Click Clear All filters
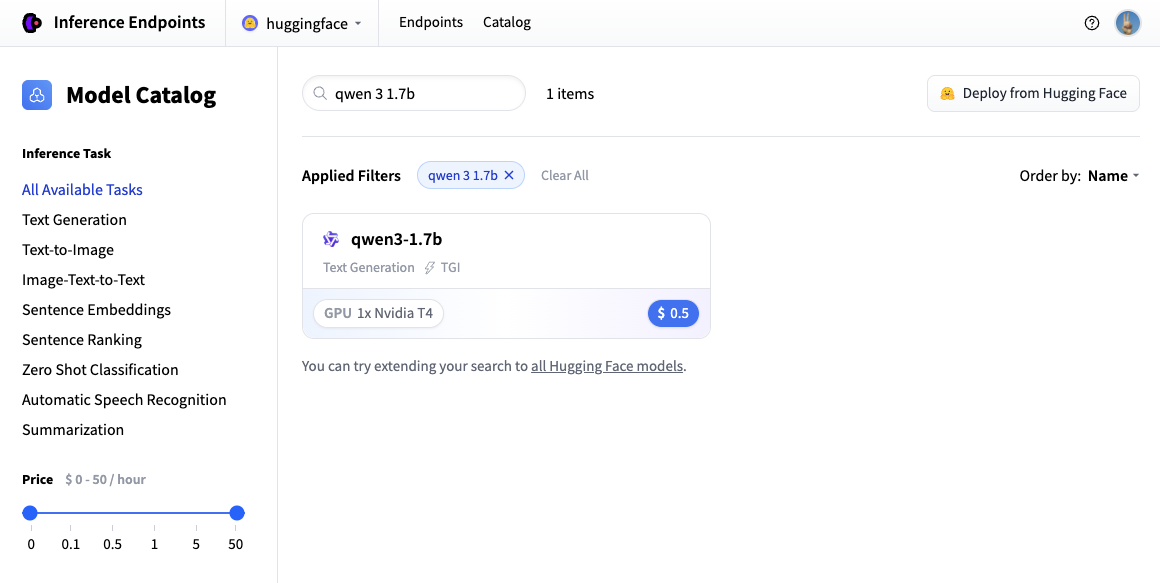Screen dimensions: 1160x583 (x=564, y=175)
